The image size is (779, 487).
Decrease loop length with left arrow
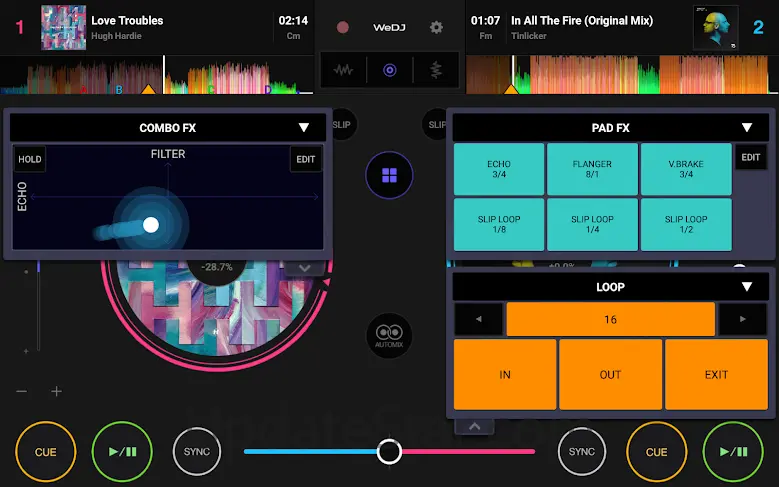479,319
